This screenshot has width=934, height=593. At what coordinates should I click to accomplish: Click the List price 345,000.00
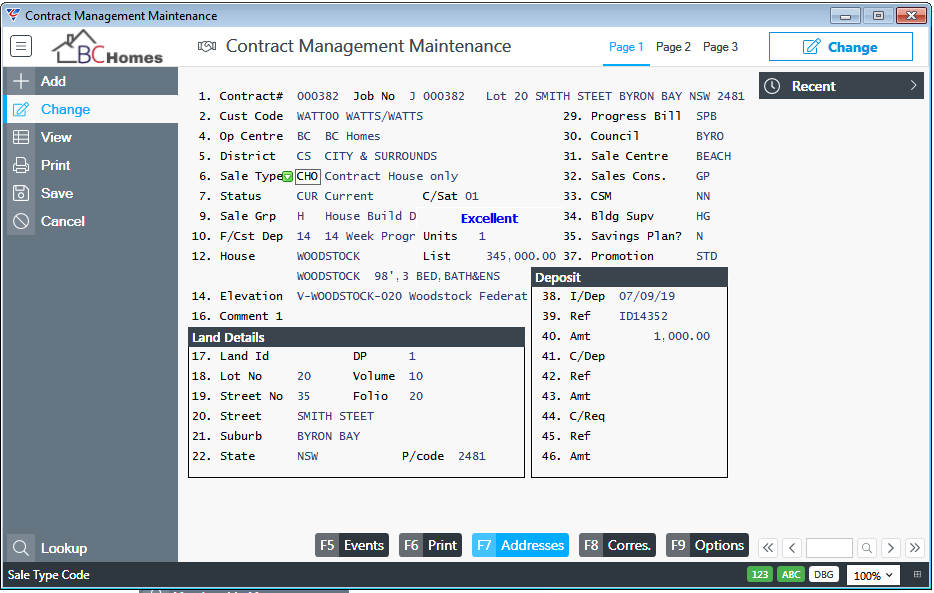point(521,256)
